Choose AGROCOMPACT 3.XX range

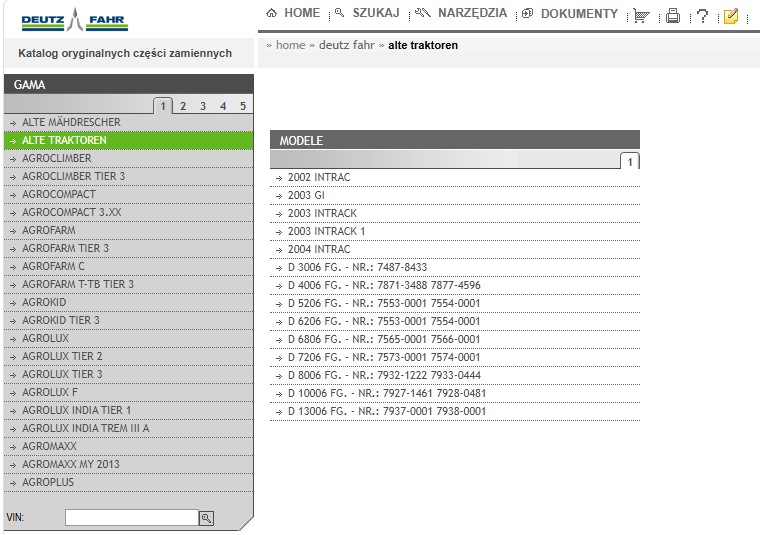128,212
